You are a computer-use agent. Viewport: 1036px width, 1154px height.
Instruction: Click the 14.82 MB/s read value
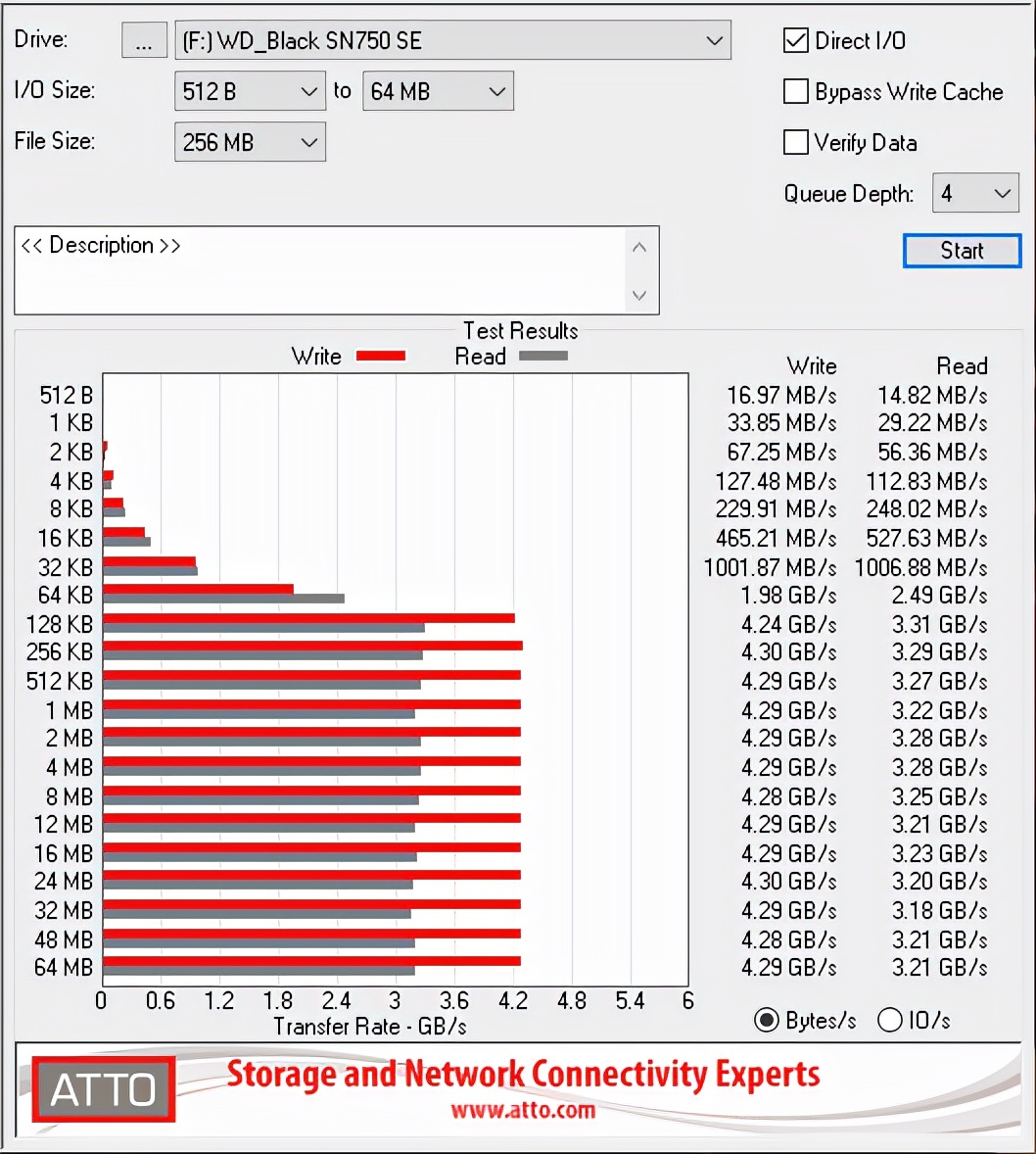[x=932, y=396]
